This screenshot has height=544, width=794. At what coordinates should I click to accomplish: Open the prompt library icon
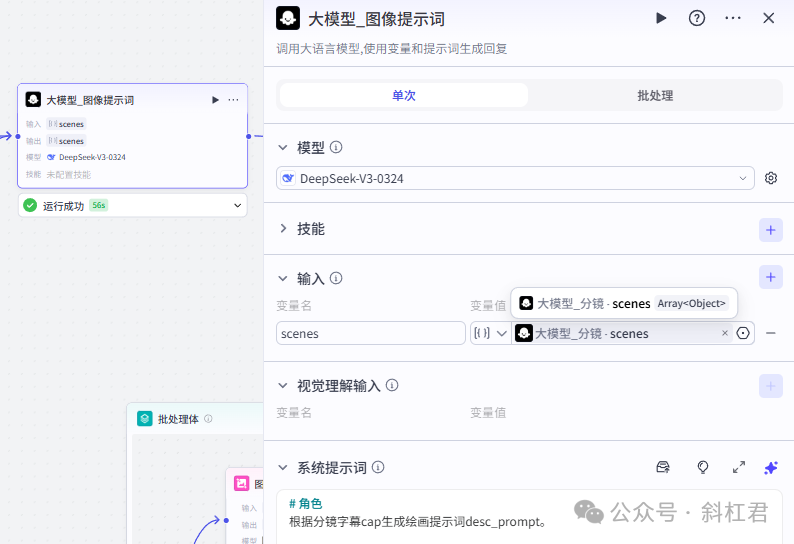click(x=663, y=467)
